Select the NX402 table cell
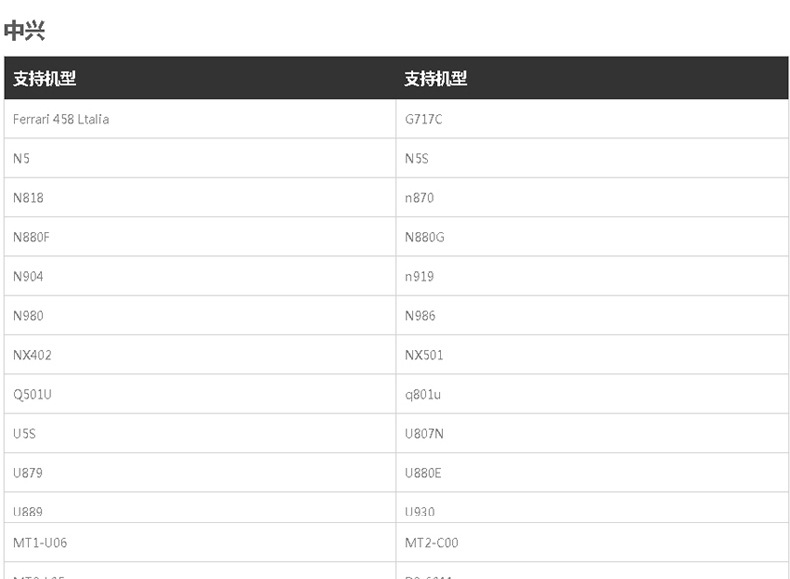Image resolution: width=790 pixels, height=579 pixels. pyautogui.click(x=32, y=355)
